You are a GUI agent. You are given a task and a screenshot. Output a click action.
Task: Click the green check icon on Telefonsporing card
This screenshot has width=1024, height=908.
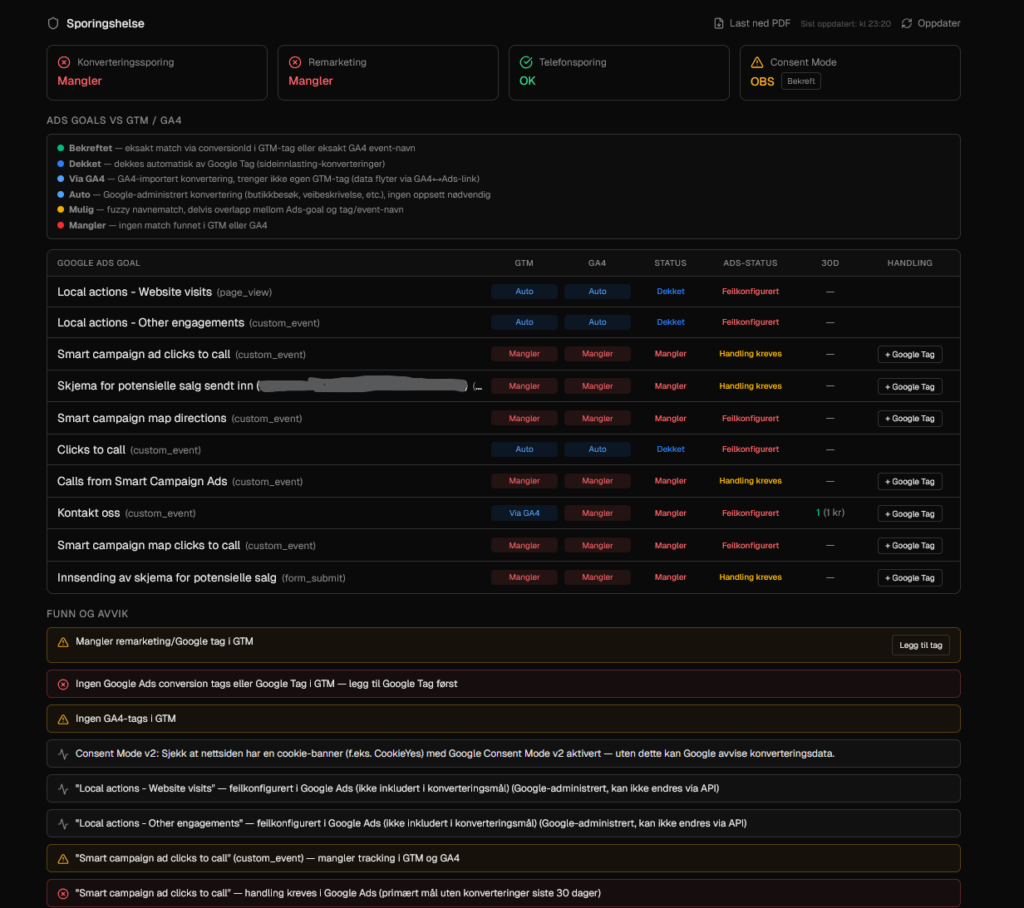click(526, 62)
